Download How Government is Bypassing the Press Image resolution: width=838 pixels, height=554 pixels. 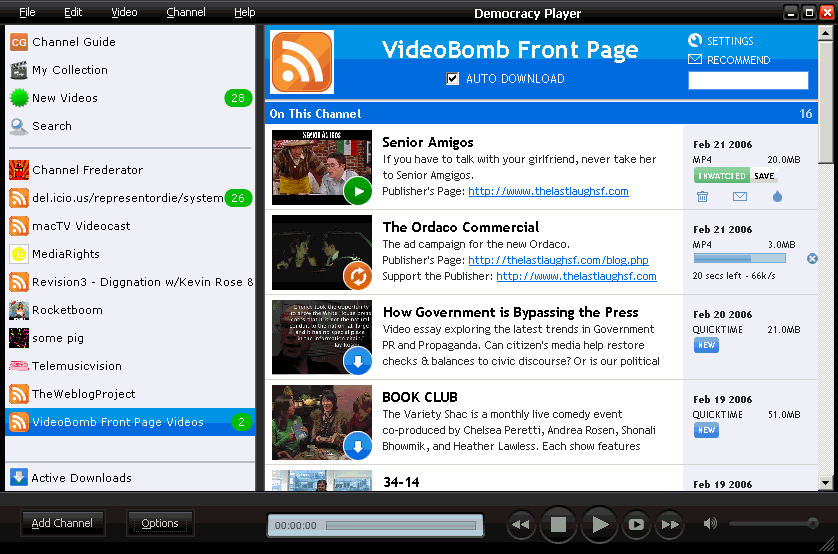(358, 361)
